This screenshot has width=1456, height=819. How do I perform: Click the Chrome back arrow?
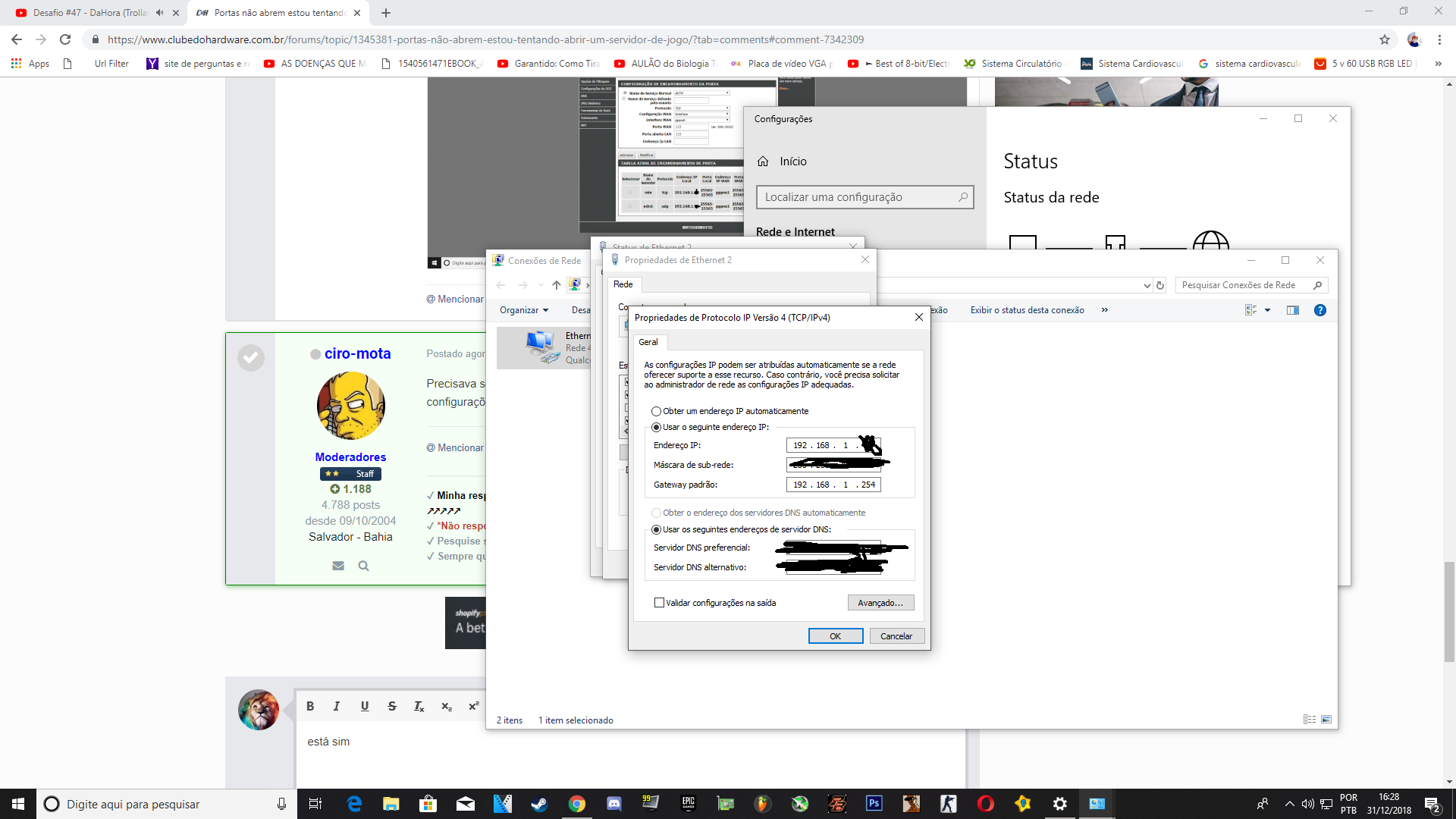(17, 39)
